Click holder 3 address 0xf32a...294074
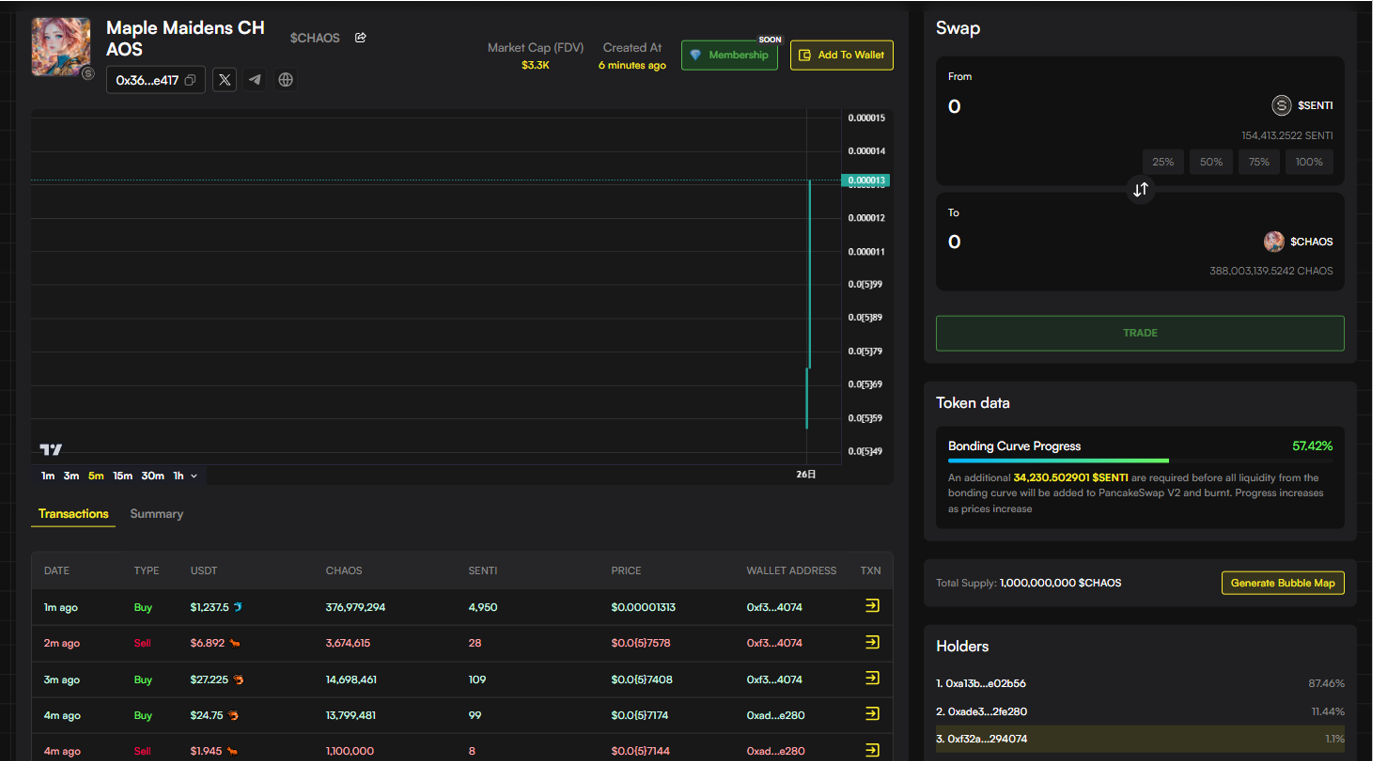 (x=986, y=739)
